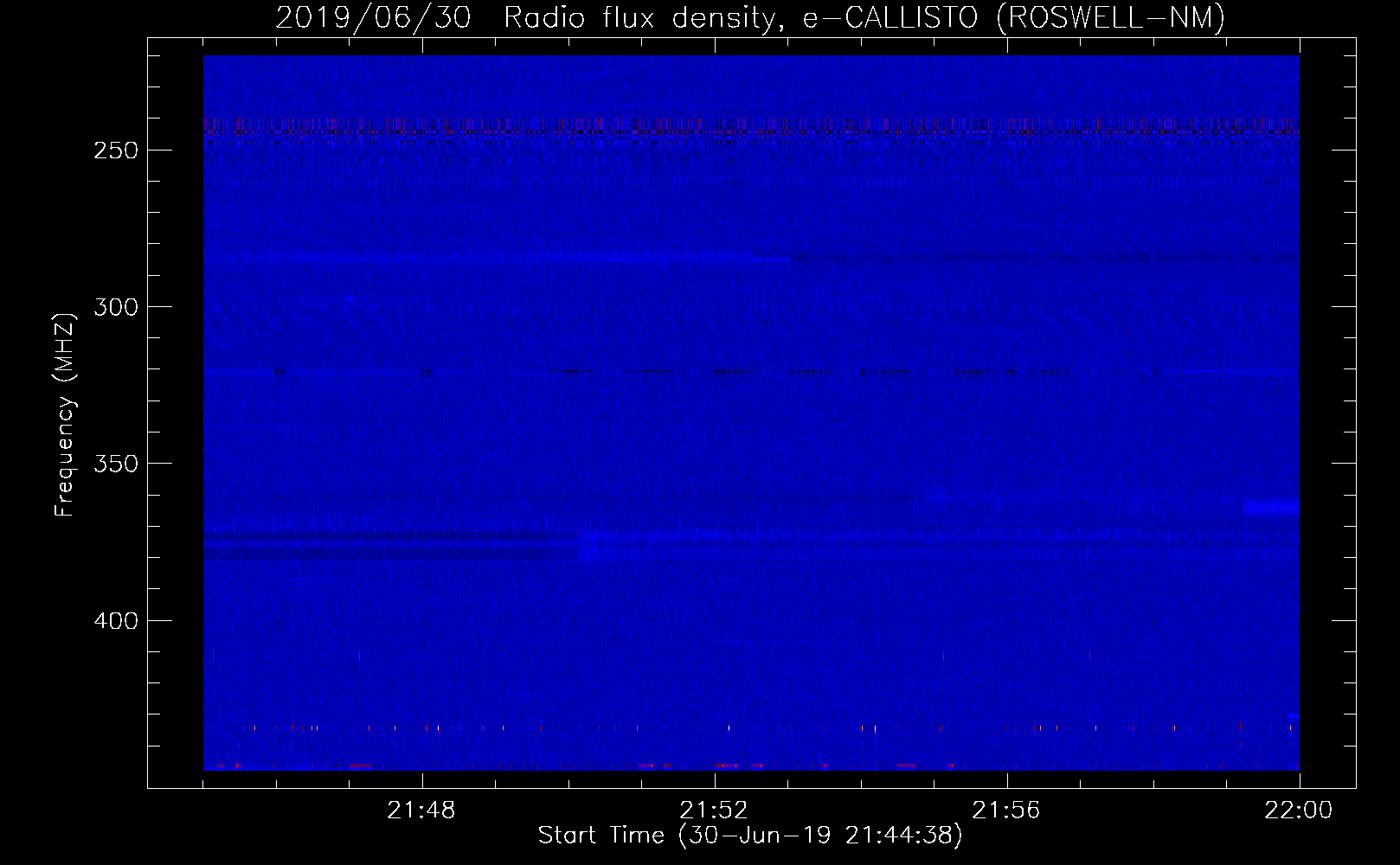Select the 'e-CALLISTO (ROSWELL-NM)' title text
This screenshot has height=865, width=1400.
click(1013, 17)
